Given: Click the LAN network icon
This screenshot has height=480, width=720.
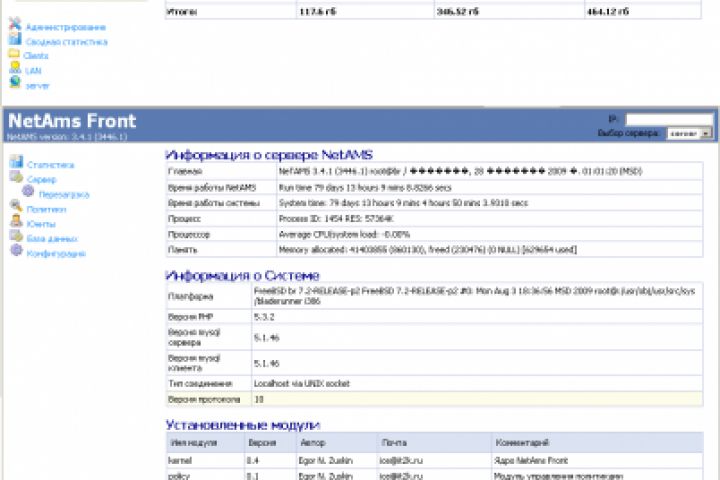Looking at the screenshot, I should pos(15,68).
